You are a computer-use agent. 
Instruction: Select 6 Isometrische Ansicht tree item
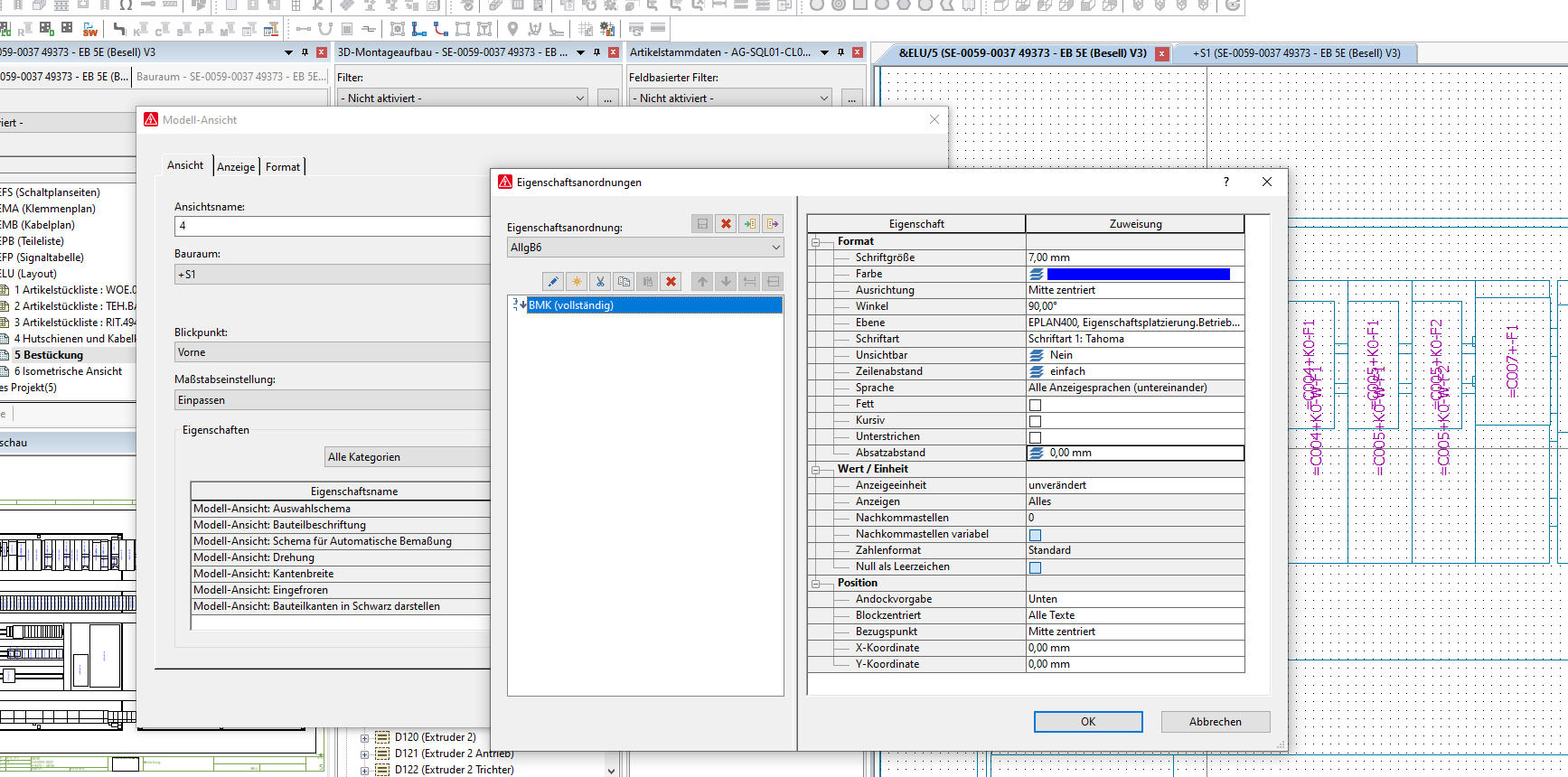[68, 371]
